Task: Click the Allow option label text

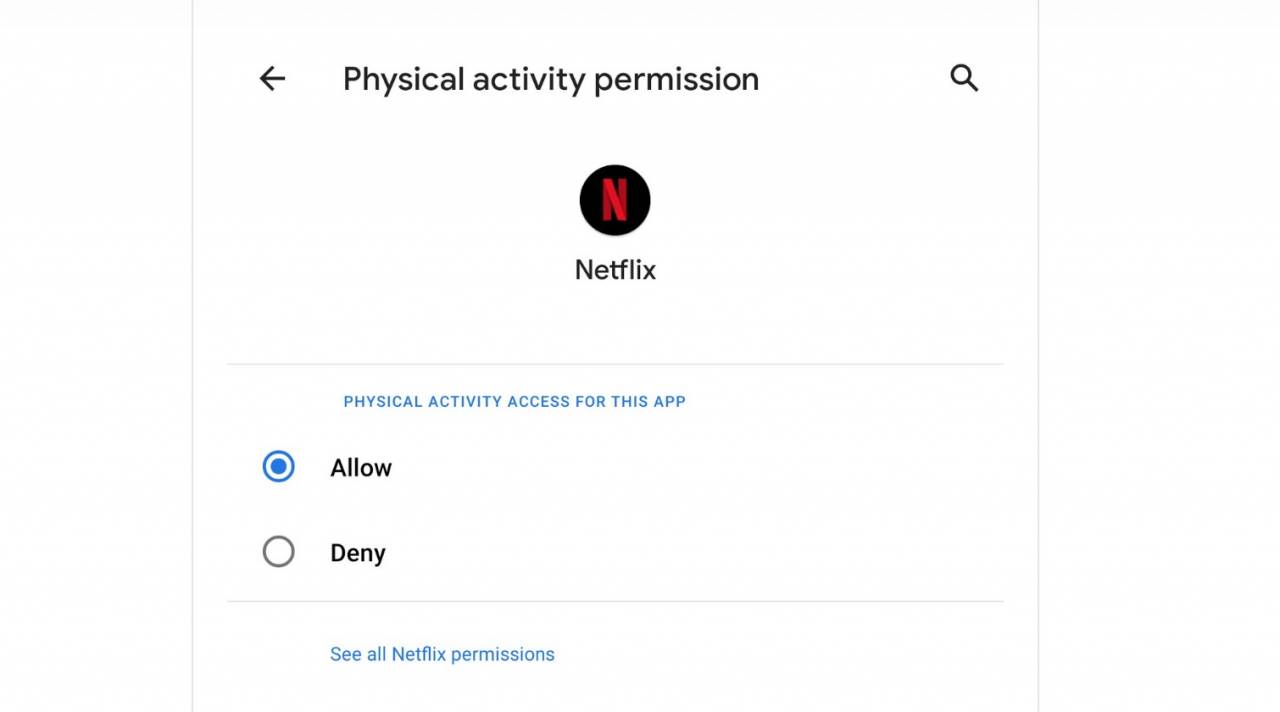Action: (x=360, y=467)
